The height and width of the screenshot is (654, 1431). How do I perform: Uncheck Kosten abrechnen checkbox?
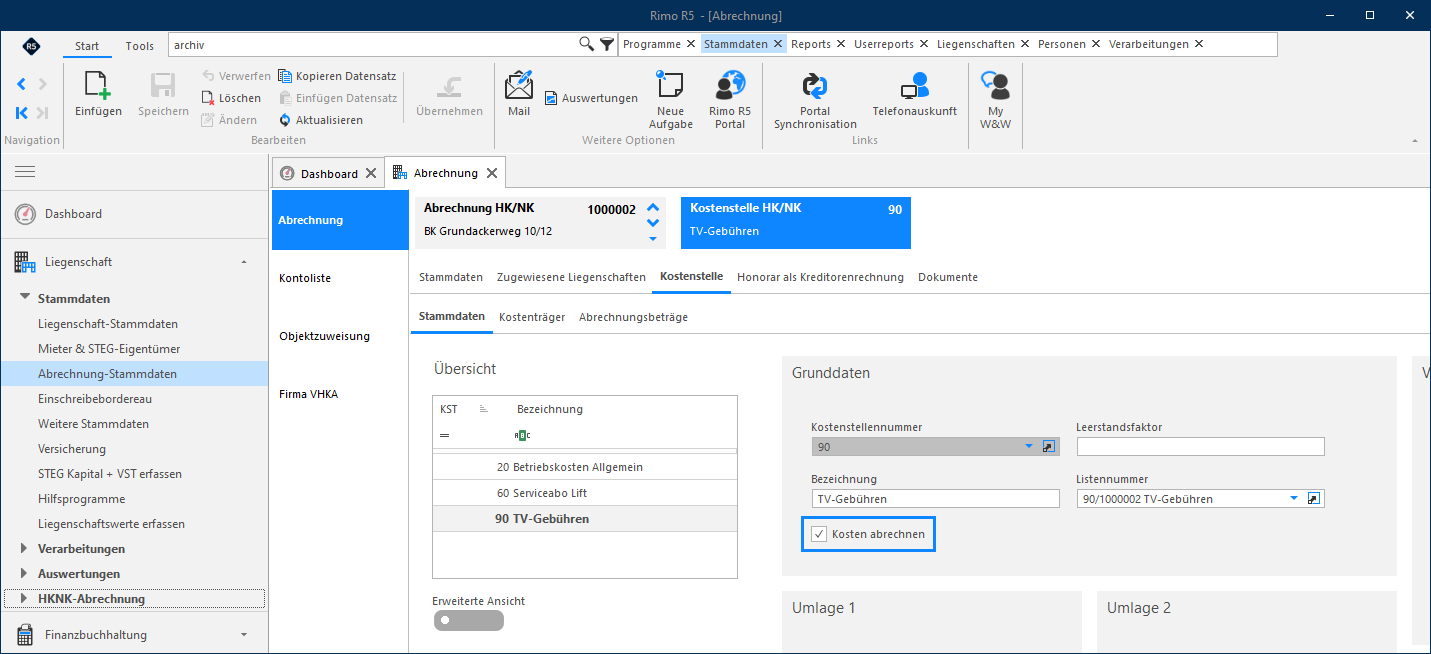[819, 534]
